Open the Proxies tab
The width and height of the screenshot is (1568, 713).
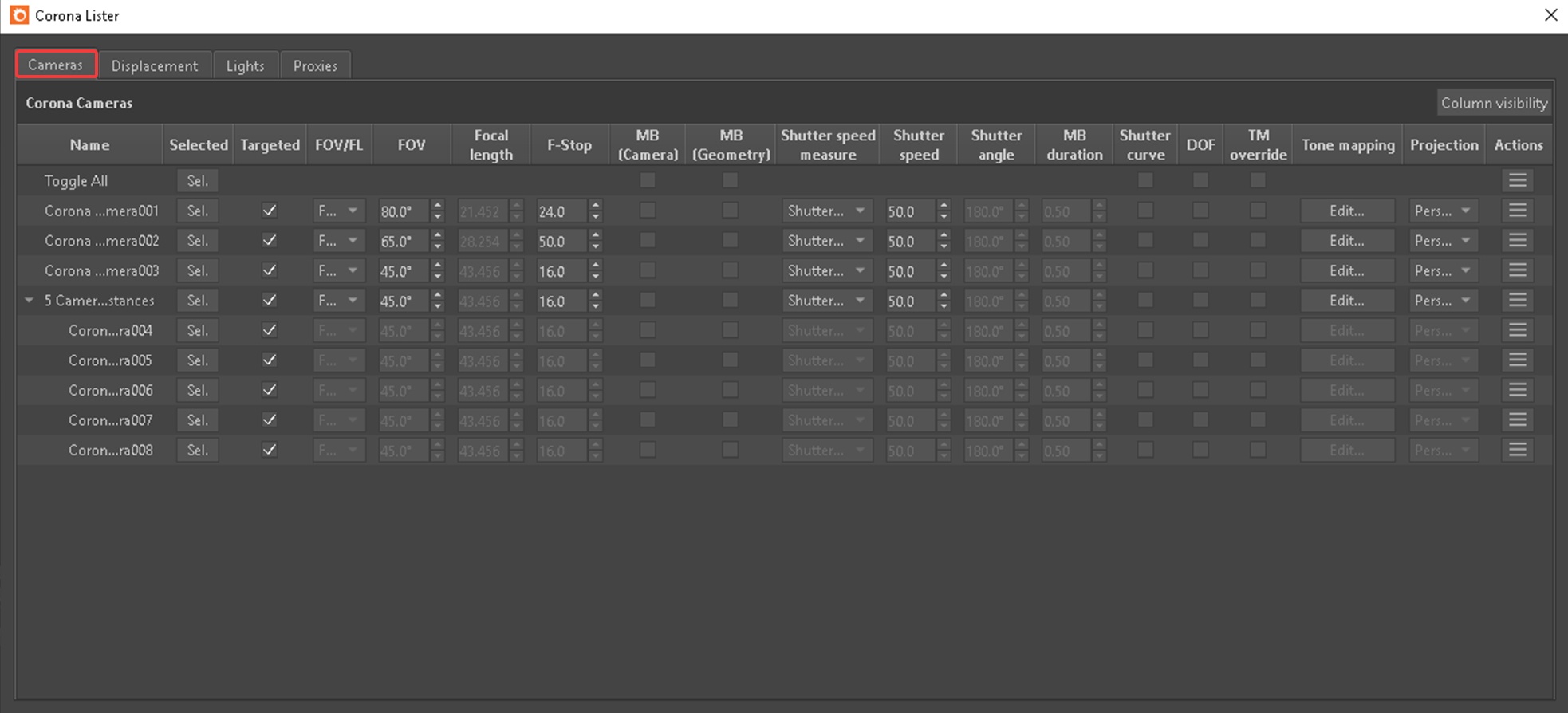pos(315,65)
